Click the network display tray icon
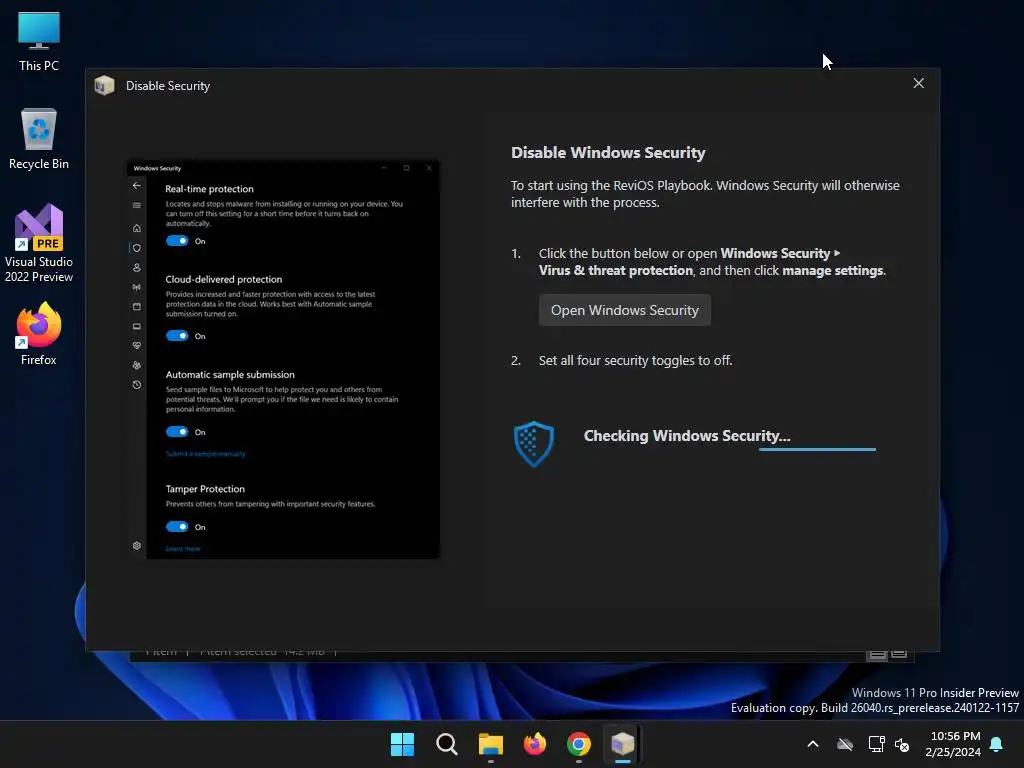 pos(876,744)
